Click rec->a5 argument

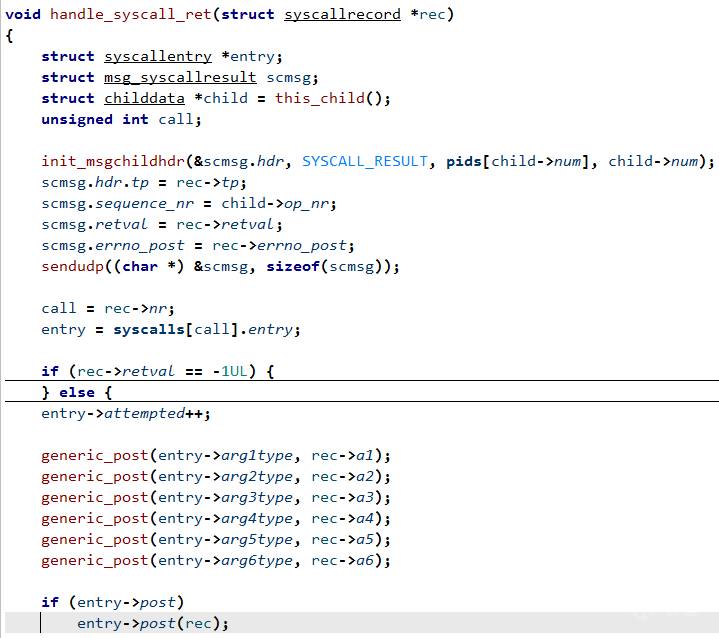pos(343,539)
